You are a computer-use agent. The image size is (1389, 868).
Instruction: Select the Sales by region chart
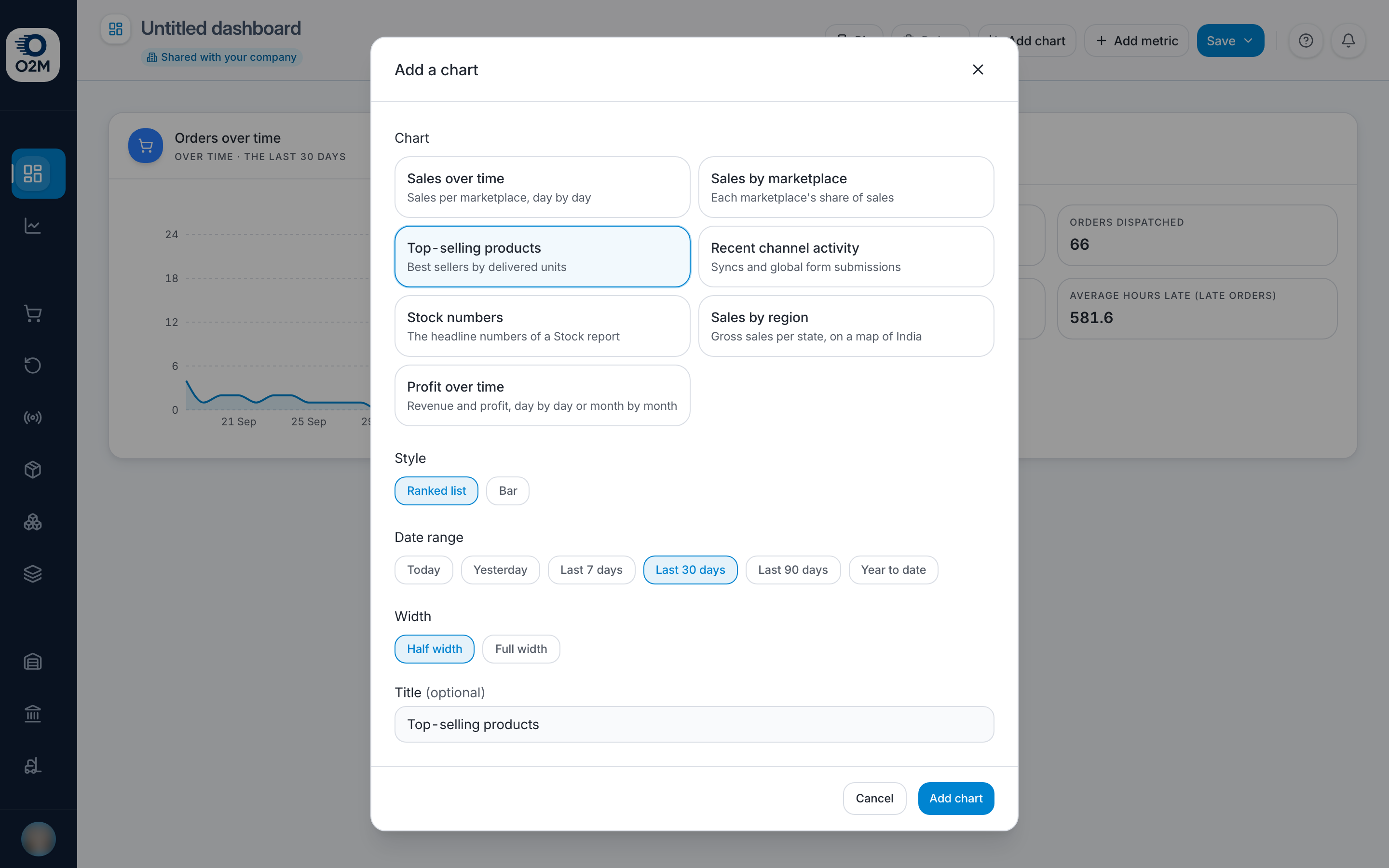pyautogui.click(x=846, y=326)
